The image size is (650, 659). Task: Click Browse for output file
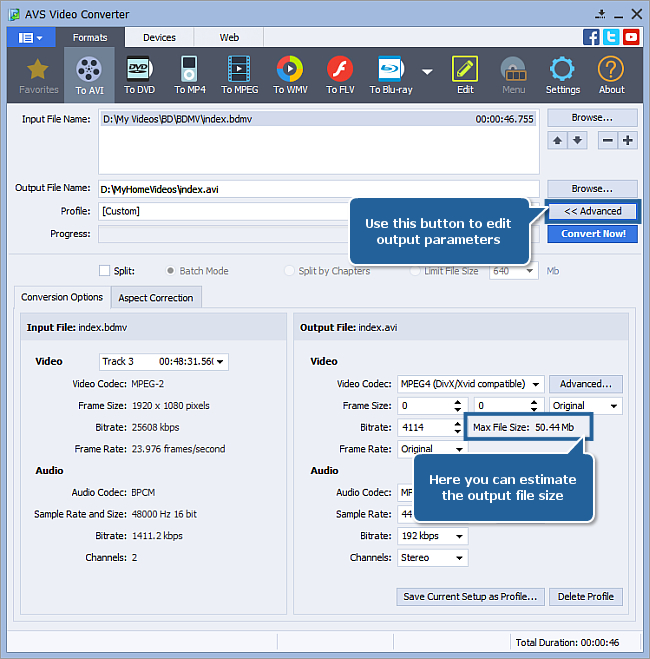pos(592,189)
